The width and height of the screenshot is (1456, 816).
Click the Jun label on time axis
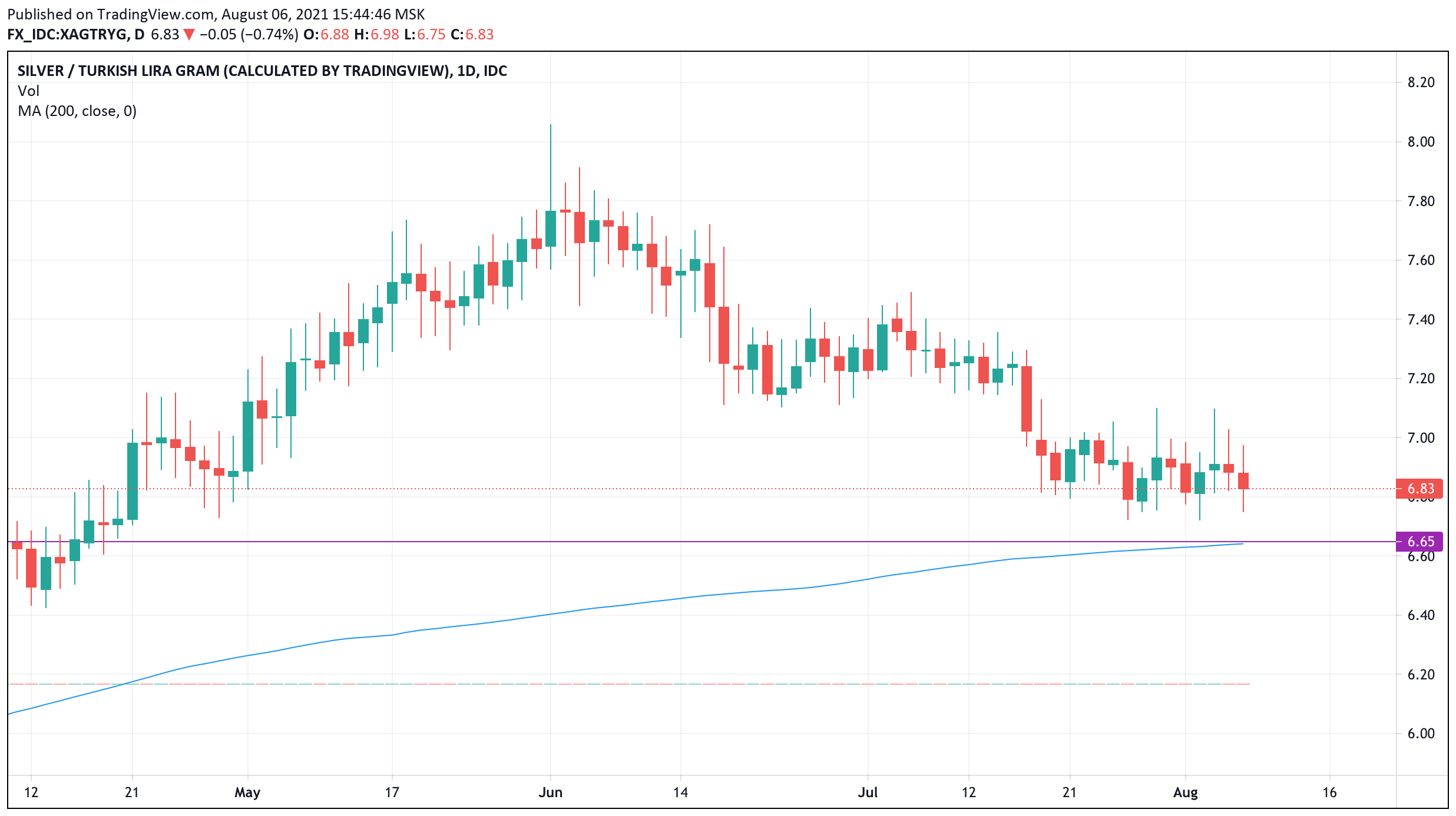pos(551,792)
